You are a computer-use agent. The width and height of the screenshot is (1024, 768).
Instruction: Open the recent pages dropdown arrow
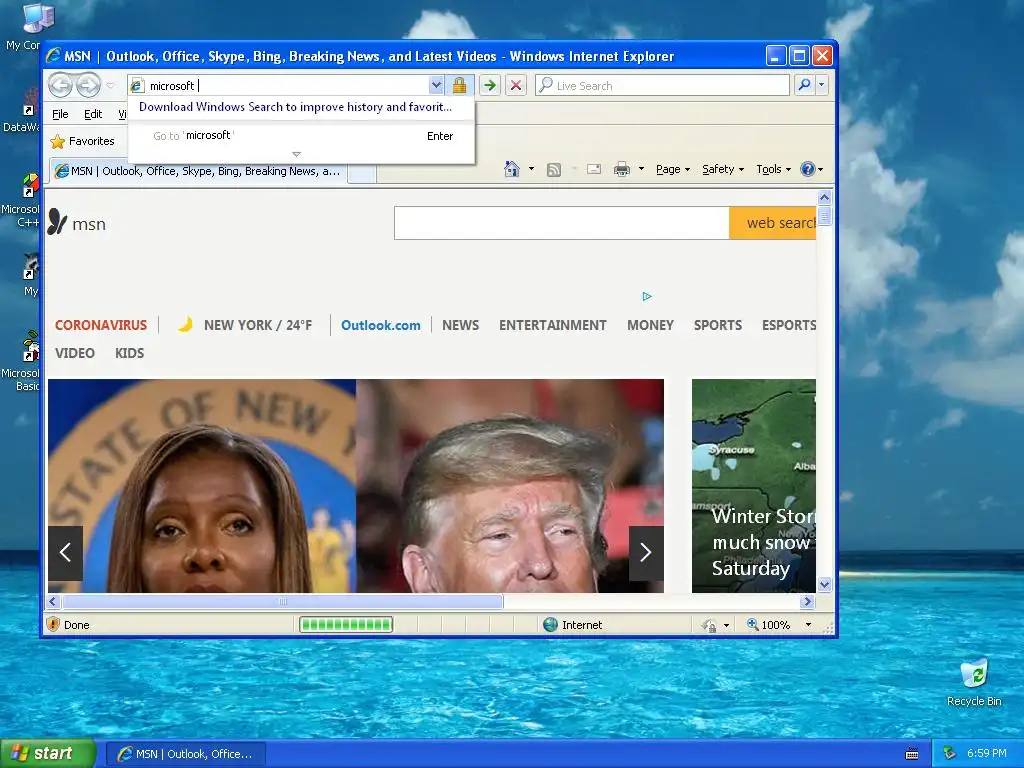coord(110,86)
